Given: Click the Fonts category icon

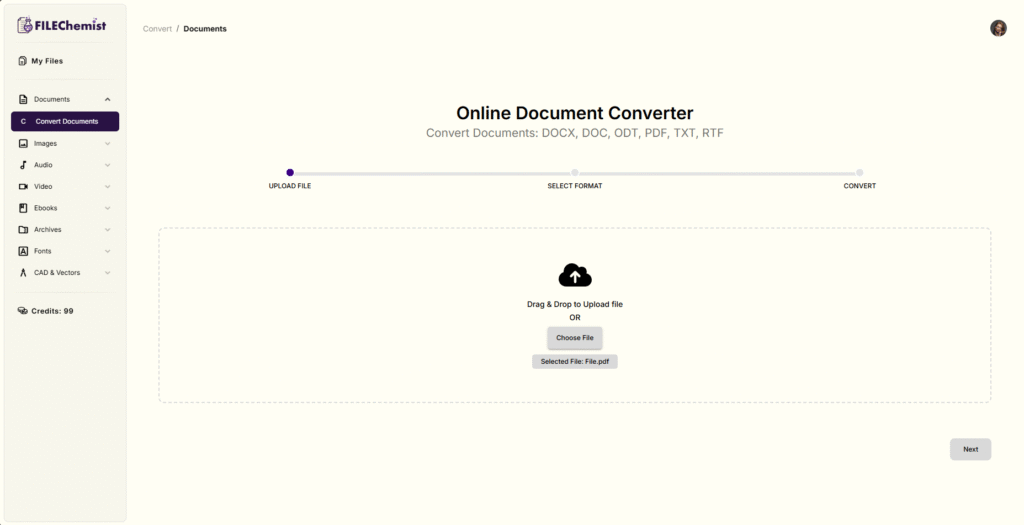Looking at the screenshot, I should [x=23, y=251].
